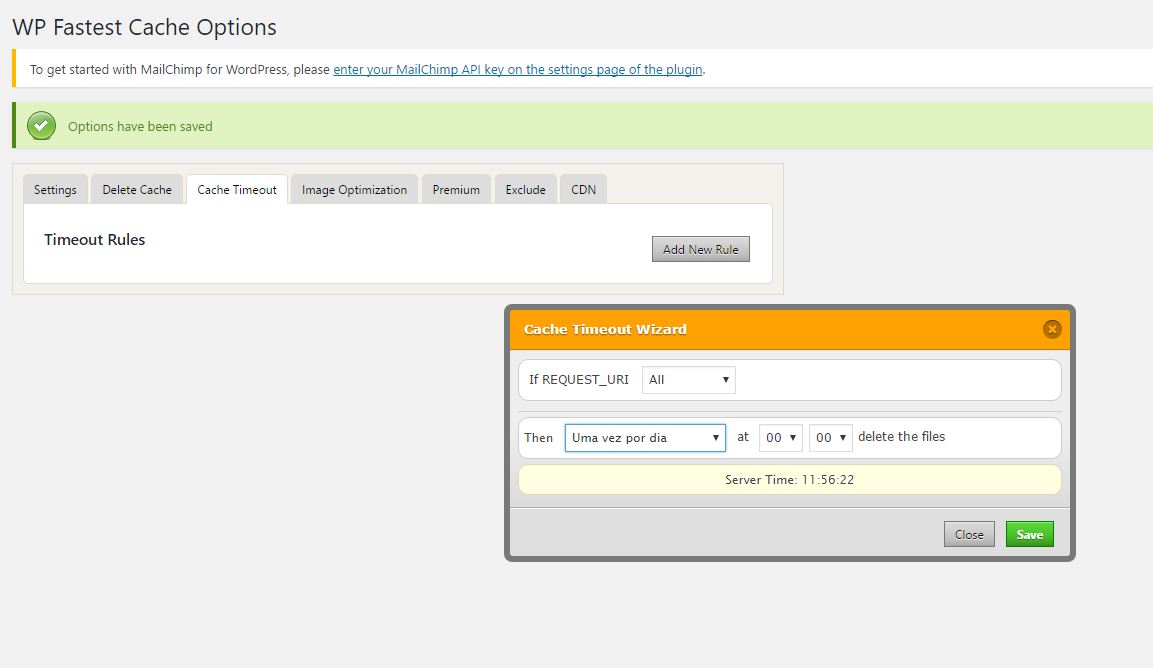Switch to the Exclude tab

(526, 189)
